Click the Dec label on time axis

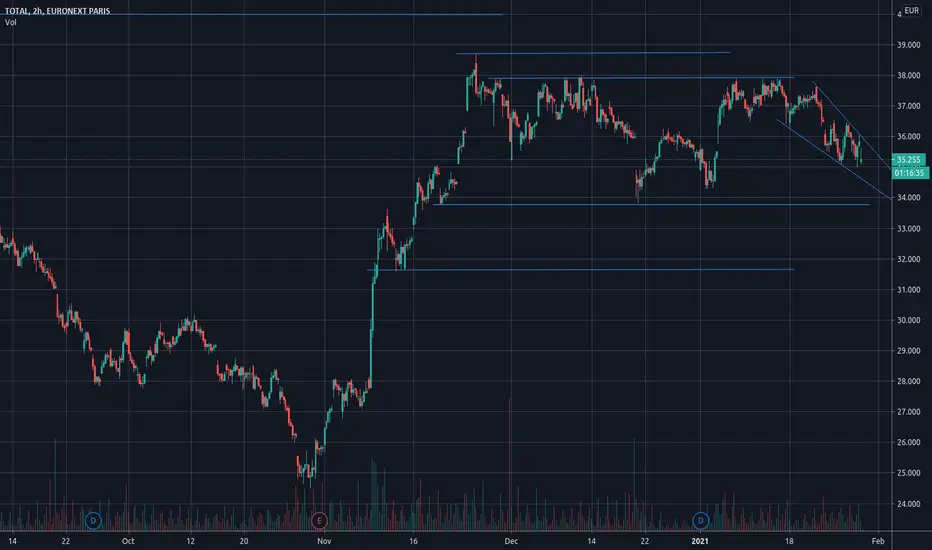click(x=511, y=541)
